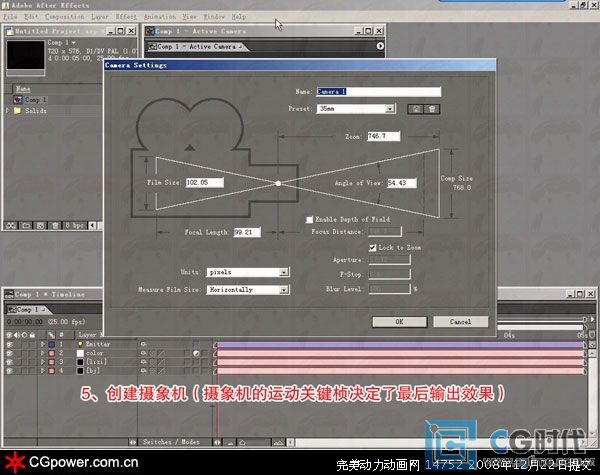The image size is (600, 475).
Task: Open the View menu
Action: pyautogui.click(x=189, y=17)
